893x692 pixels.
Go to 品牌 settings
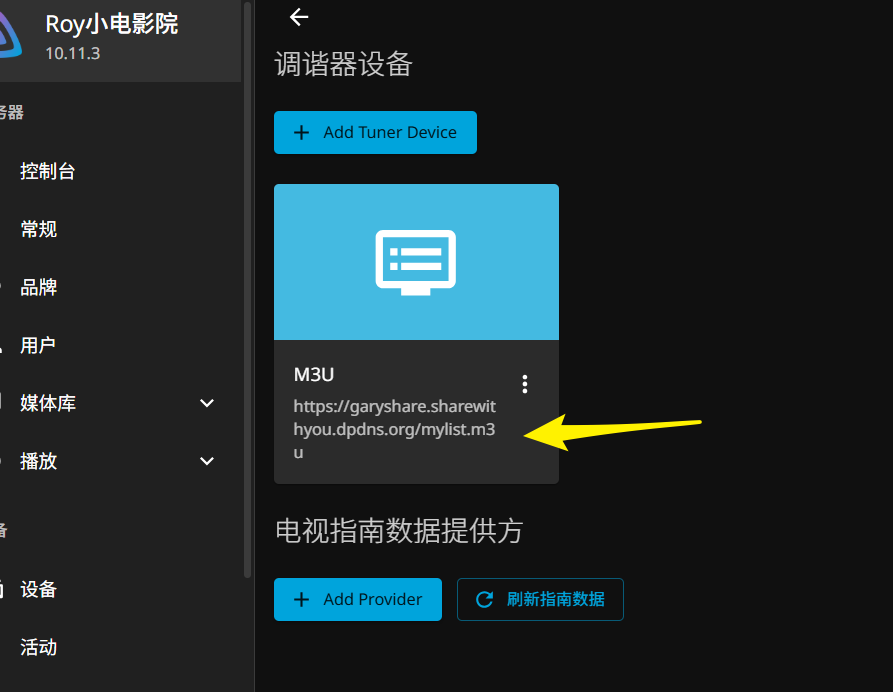39,287
